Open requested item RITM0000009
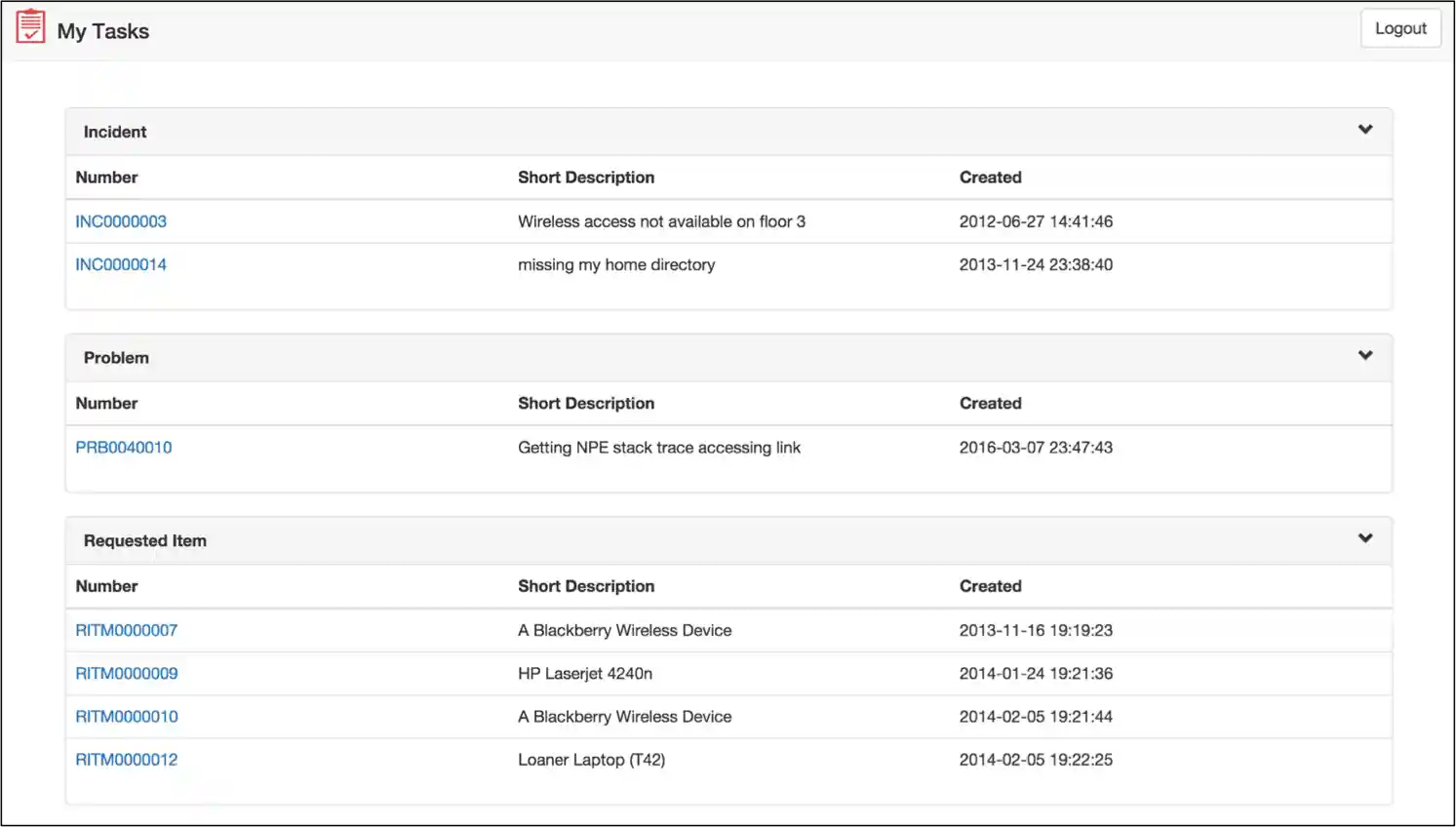1456x827 pixels. click(127, 673)
